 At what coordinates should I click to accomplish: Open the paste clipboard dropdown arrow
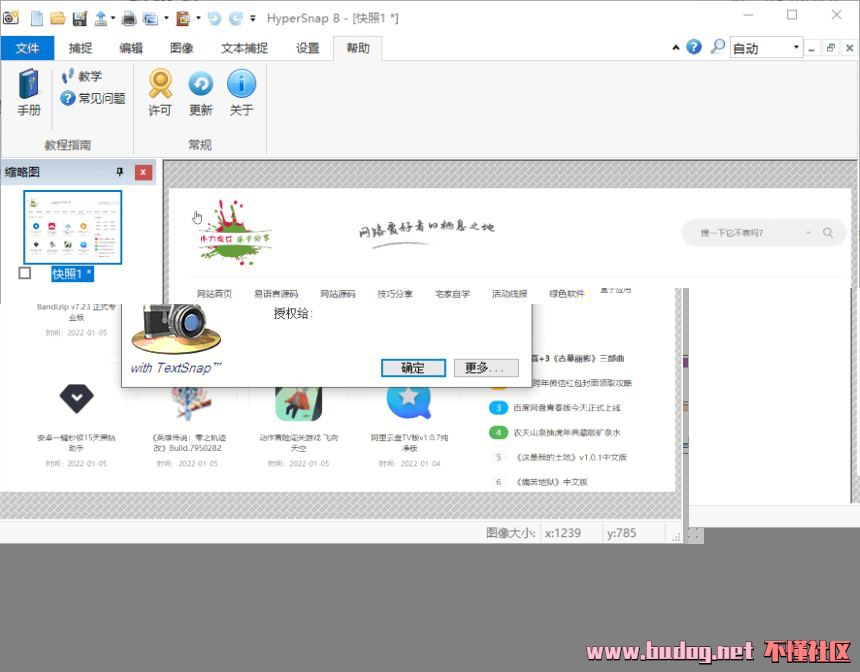(198, 18)
